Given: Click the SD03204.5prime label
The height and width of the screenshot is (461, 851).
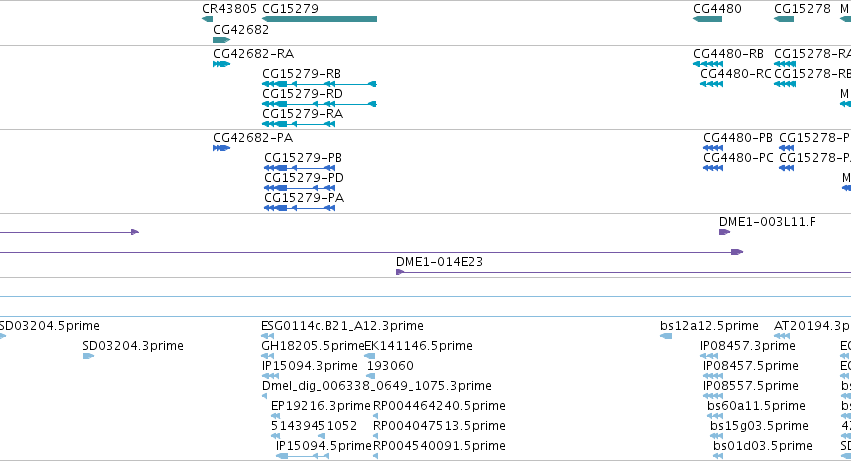Looking at the screenshot, I should [49, 326].
